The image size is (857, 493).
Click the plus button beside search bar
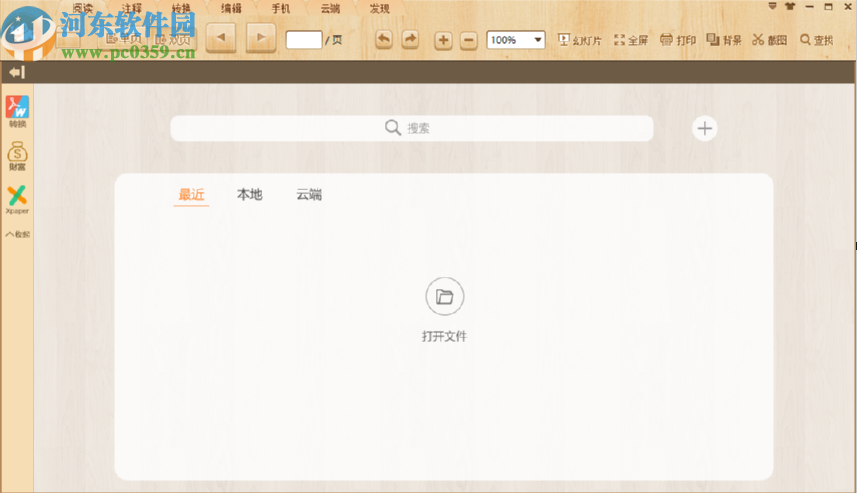(705, 128)
